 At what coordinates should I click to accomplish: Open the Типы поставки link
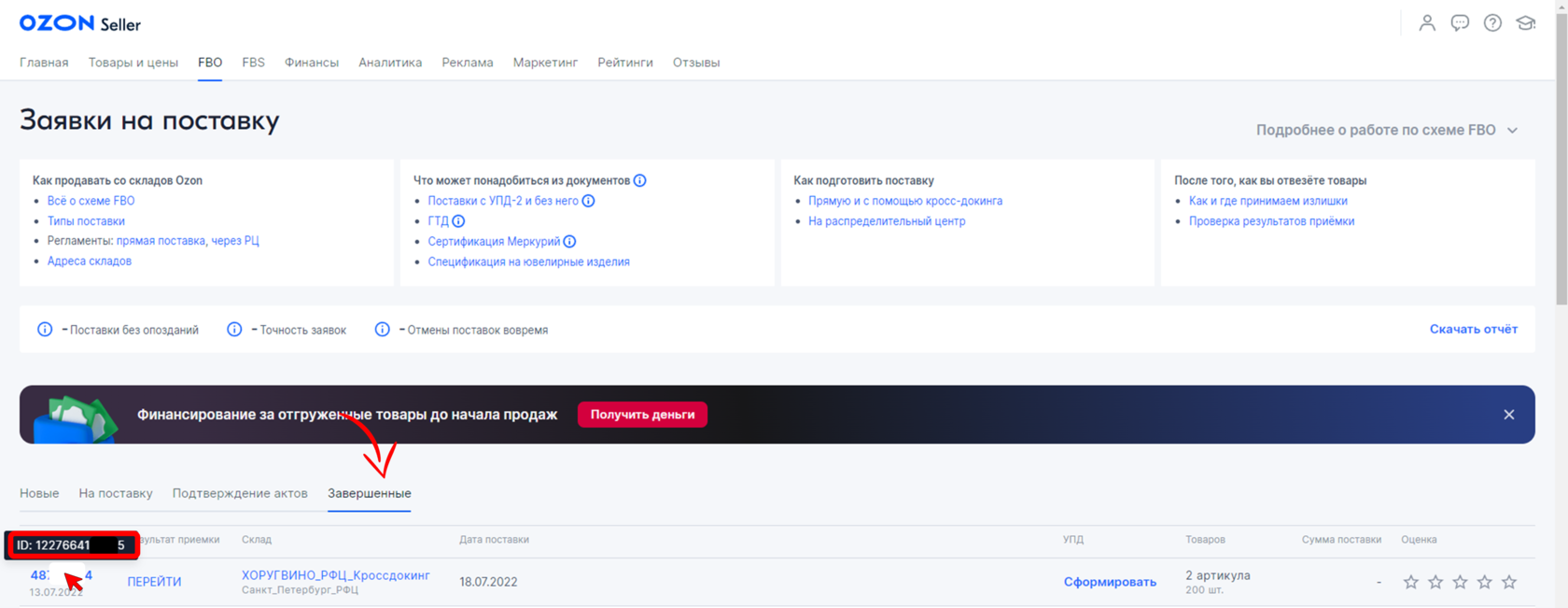[86, 221]
